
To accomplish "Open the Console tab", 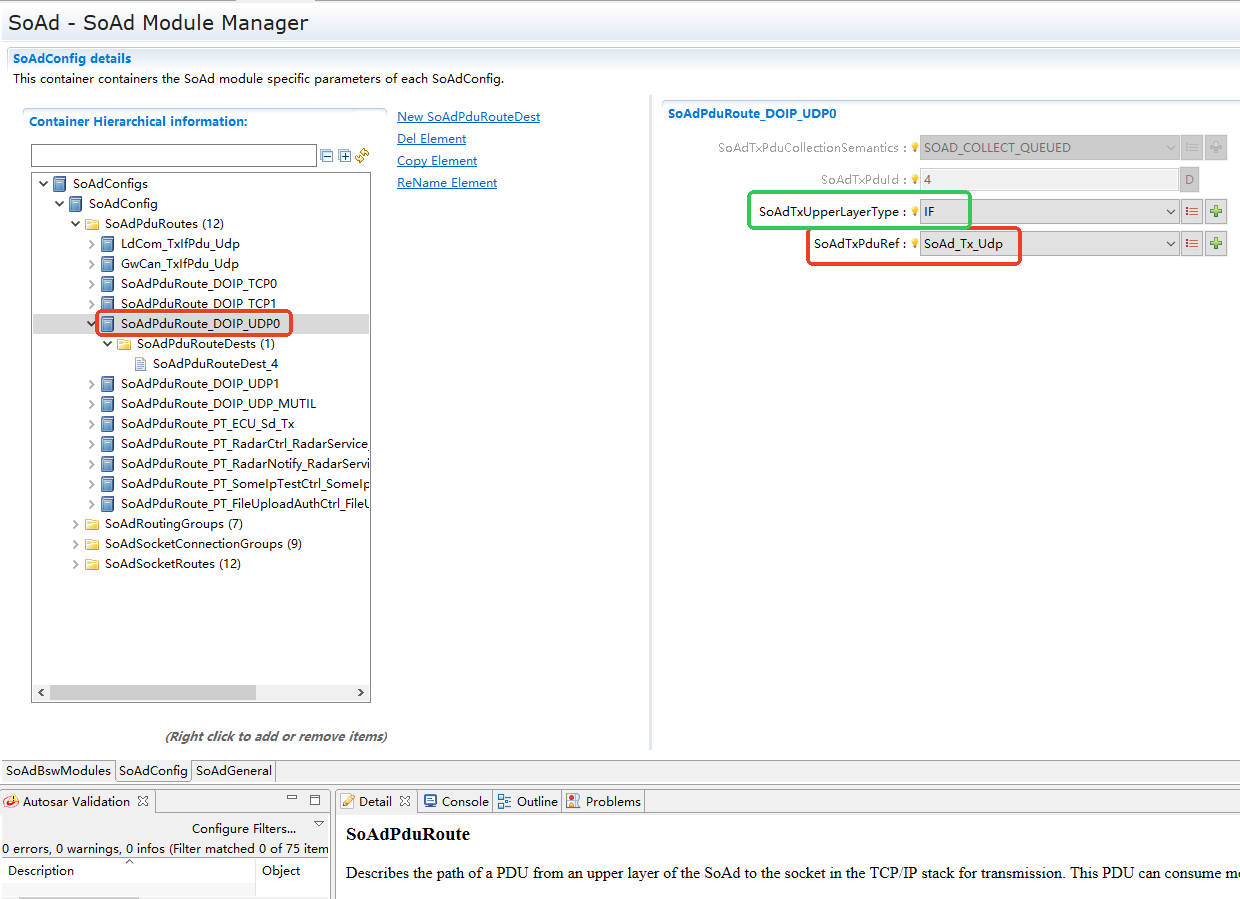I will (457, 801).
